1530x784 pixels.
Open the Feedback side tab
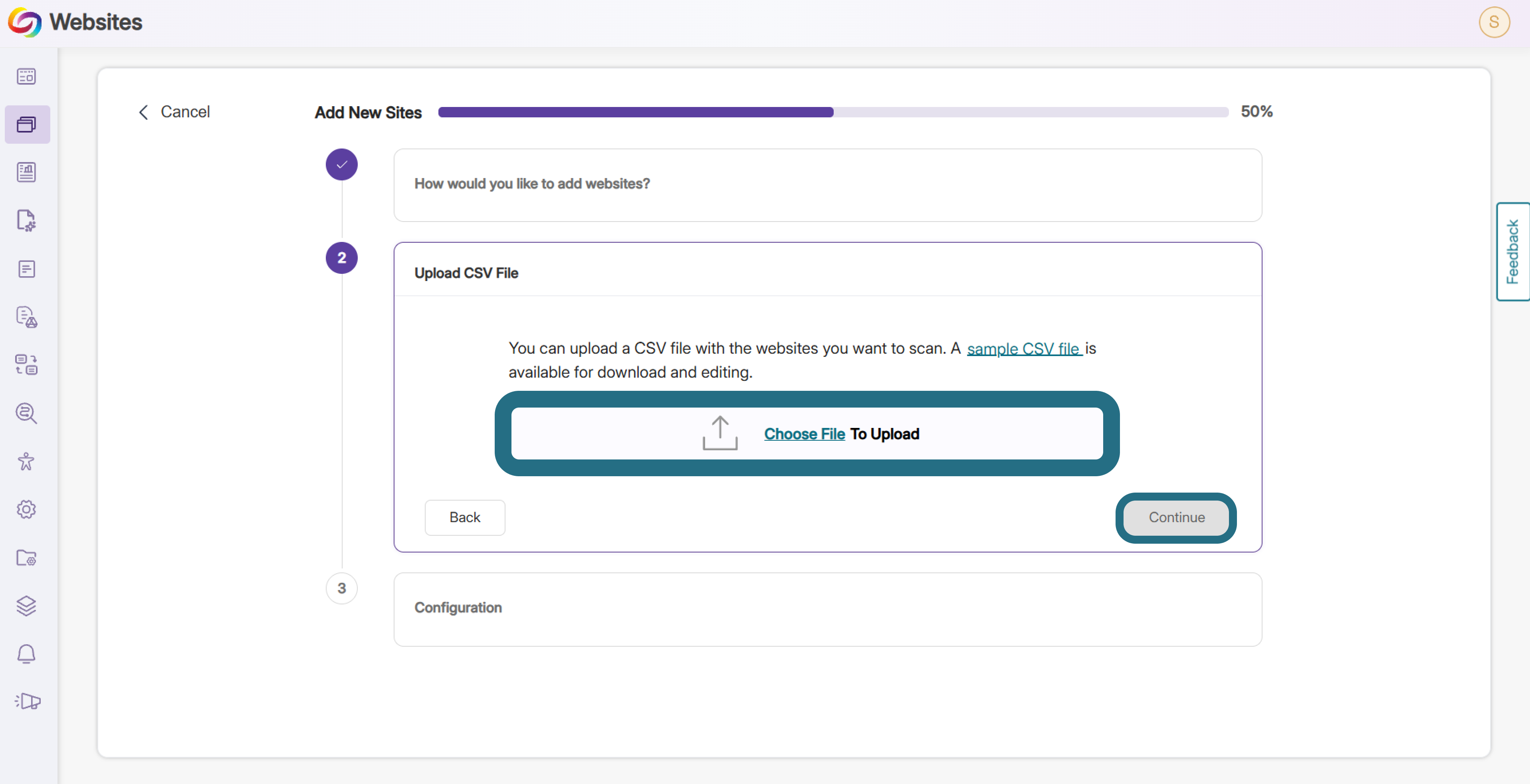click(1513, 252)
